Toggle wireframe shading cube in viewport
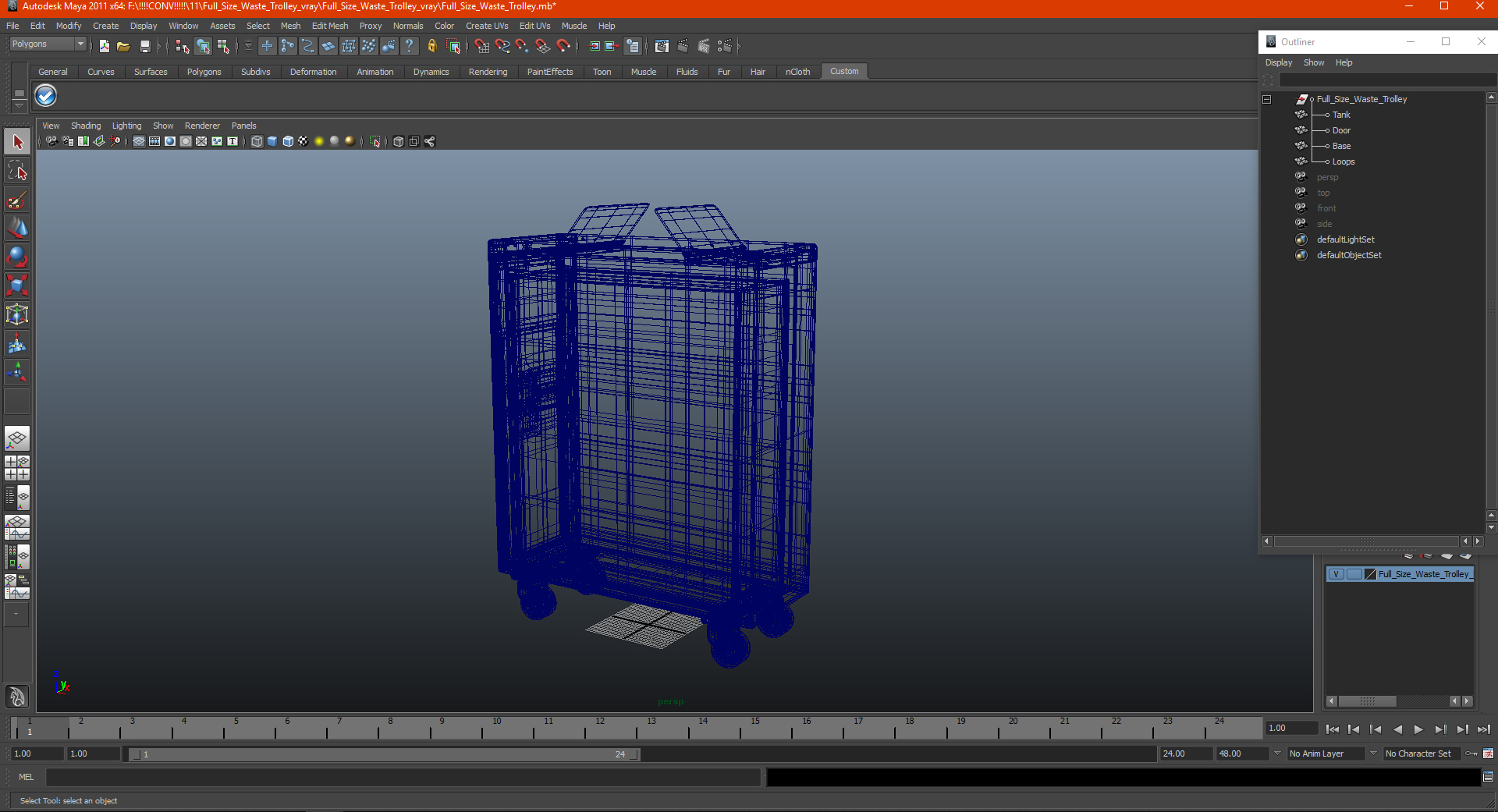The image size is (1498, 812). pos(257,141)
